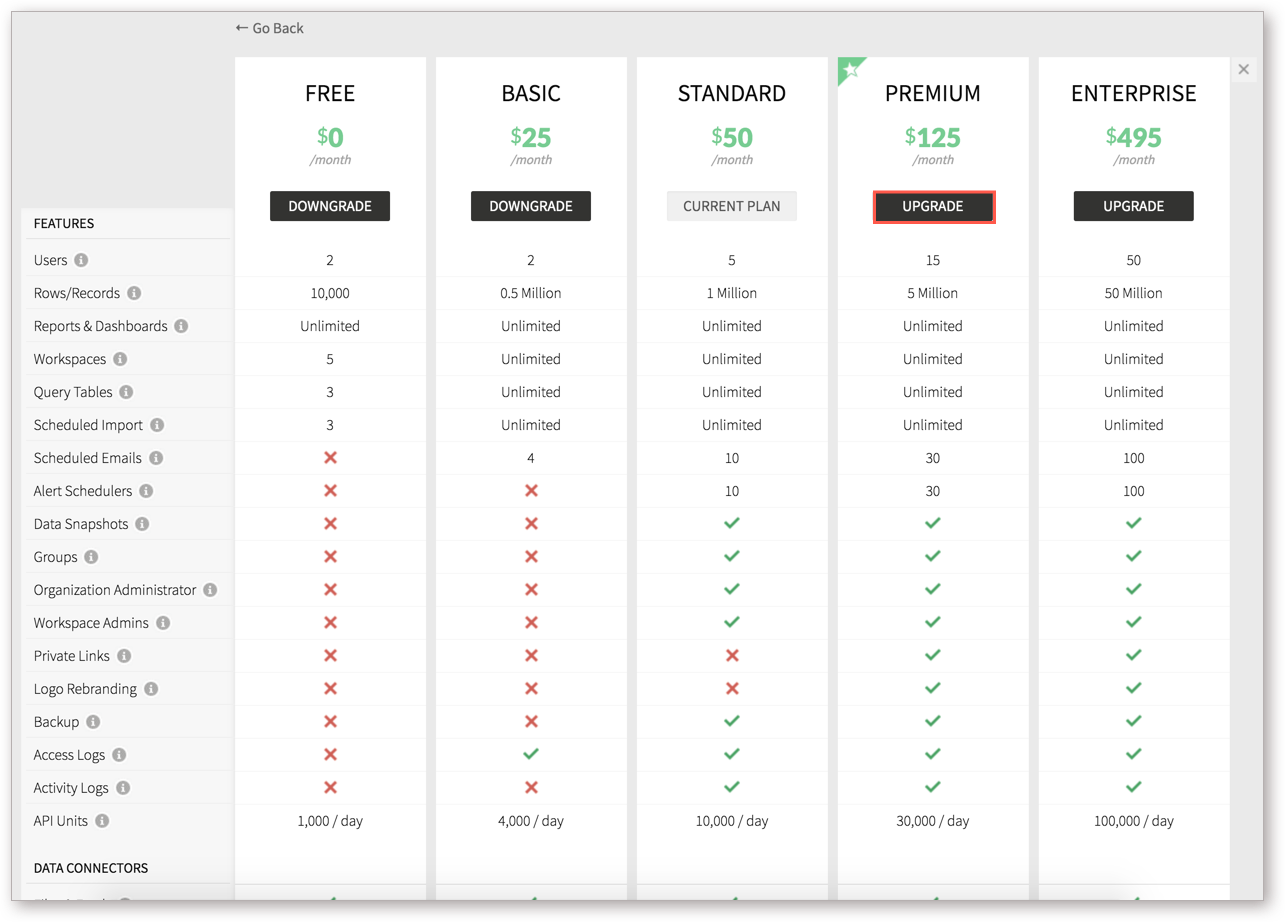The height and width of the screenshot is (922, 1285).
Task: View details for Reports & Dashboards feature
Action: 181,325
